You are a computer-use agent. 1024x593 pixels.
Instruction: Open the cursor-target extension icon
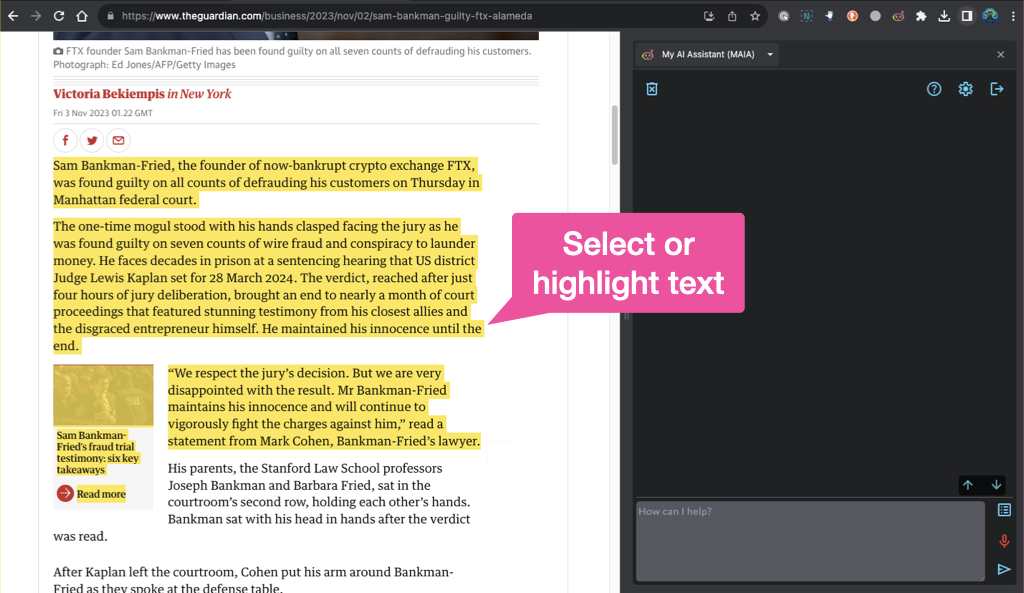tap(784, 16)
